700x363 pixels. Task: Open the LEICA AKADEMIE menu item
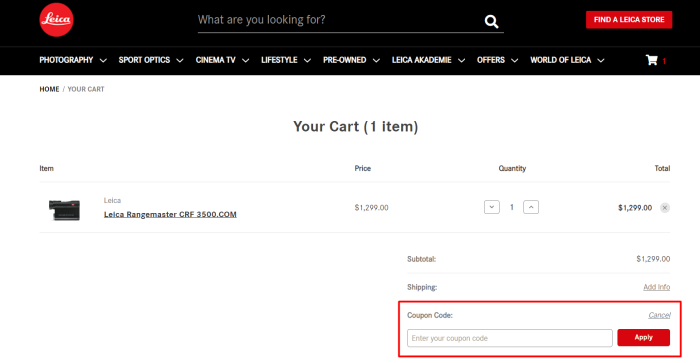(x=421, y=60)
